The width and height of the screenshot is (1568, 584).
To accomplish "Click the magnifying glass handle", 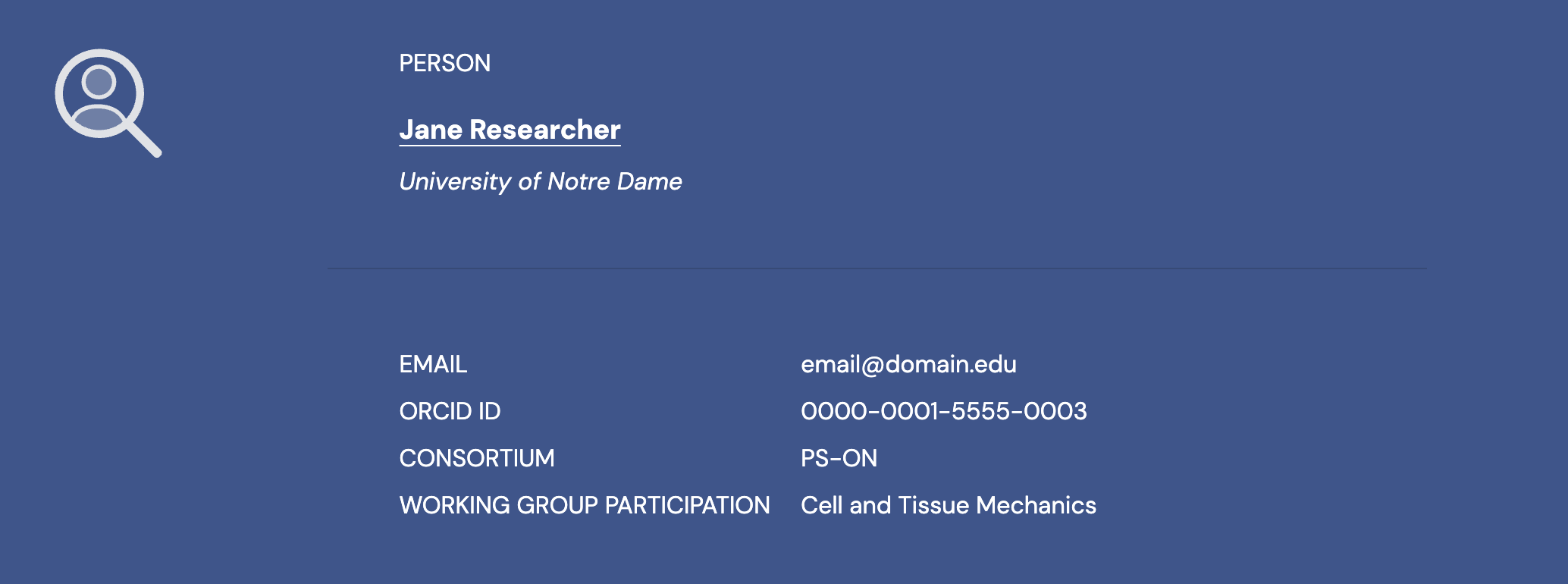I will tap(145, 140).
